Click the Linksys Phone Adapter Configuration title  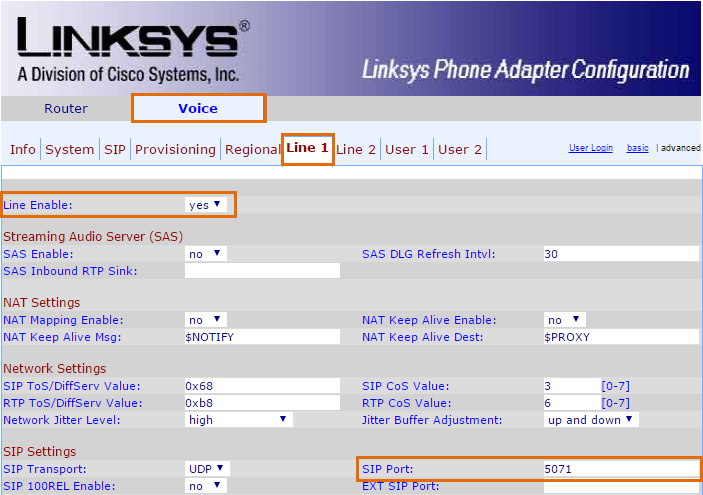click(x=525, y=70)
